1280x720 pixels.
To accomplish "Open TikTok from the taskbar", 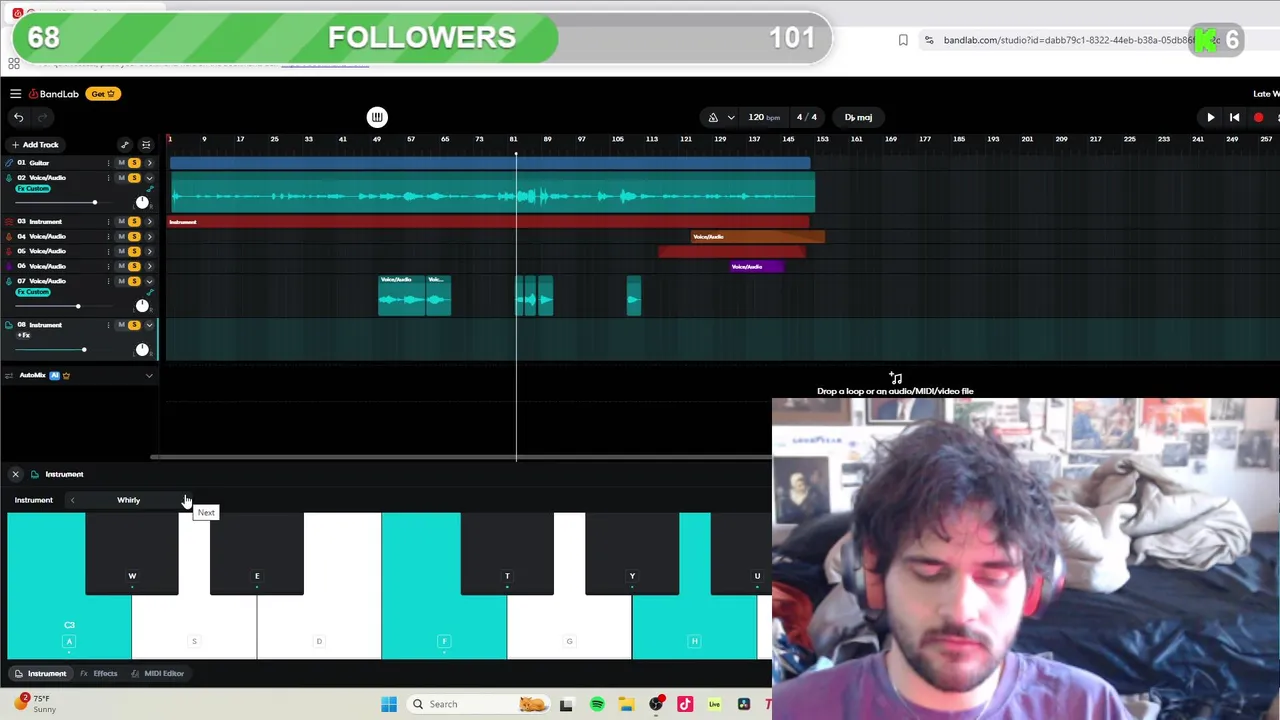I will [685, 704].
